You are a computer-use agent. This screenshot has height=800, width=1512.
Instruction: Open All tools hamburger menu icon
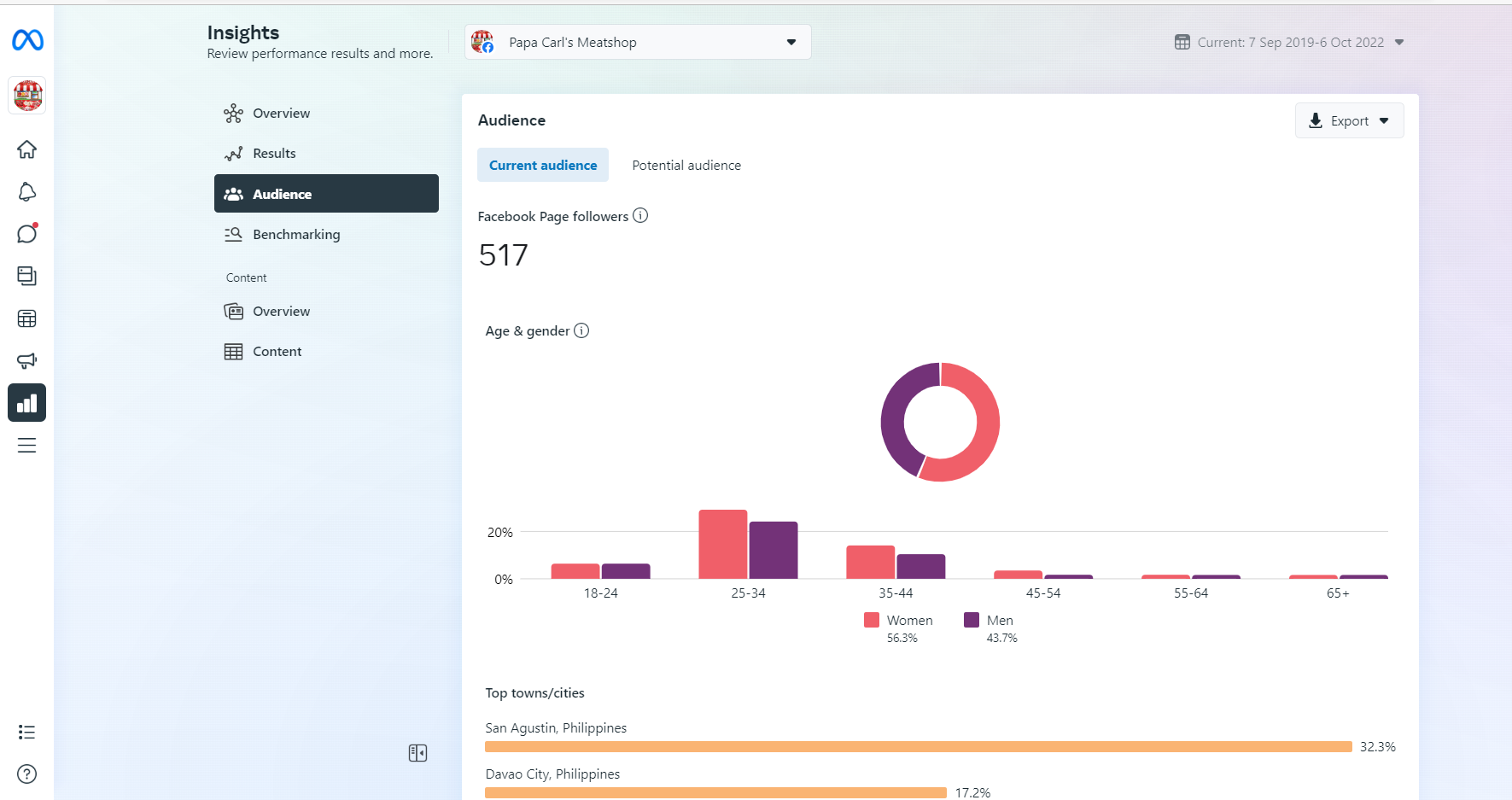(x=27, y=445)
